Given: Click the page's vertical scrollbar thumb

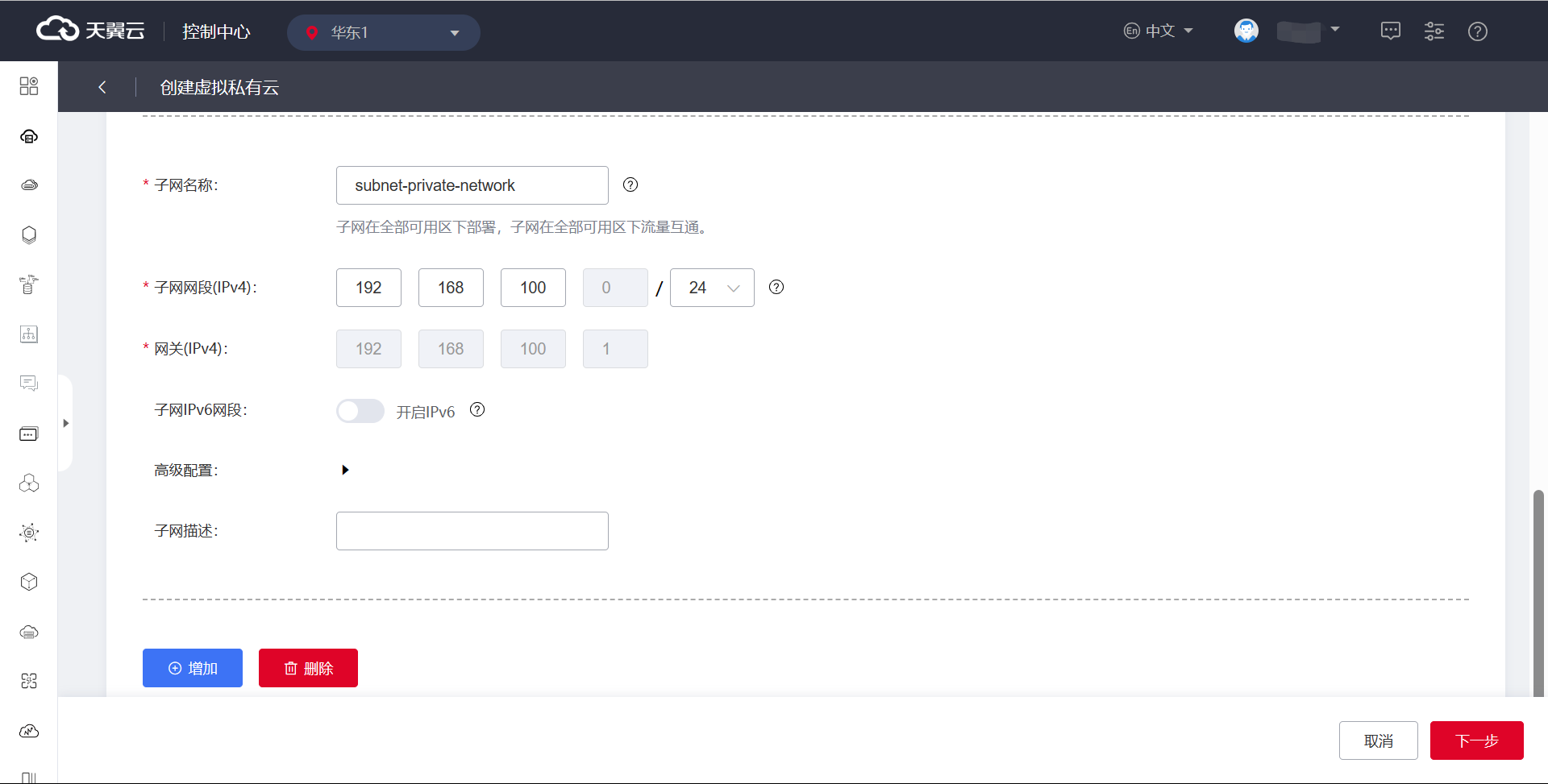Looking at the screenshot, I should (1538, 592).
